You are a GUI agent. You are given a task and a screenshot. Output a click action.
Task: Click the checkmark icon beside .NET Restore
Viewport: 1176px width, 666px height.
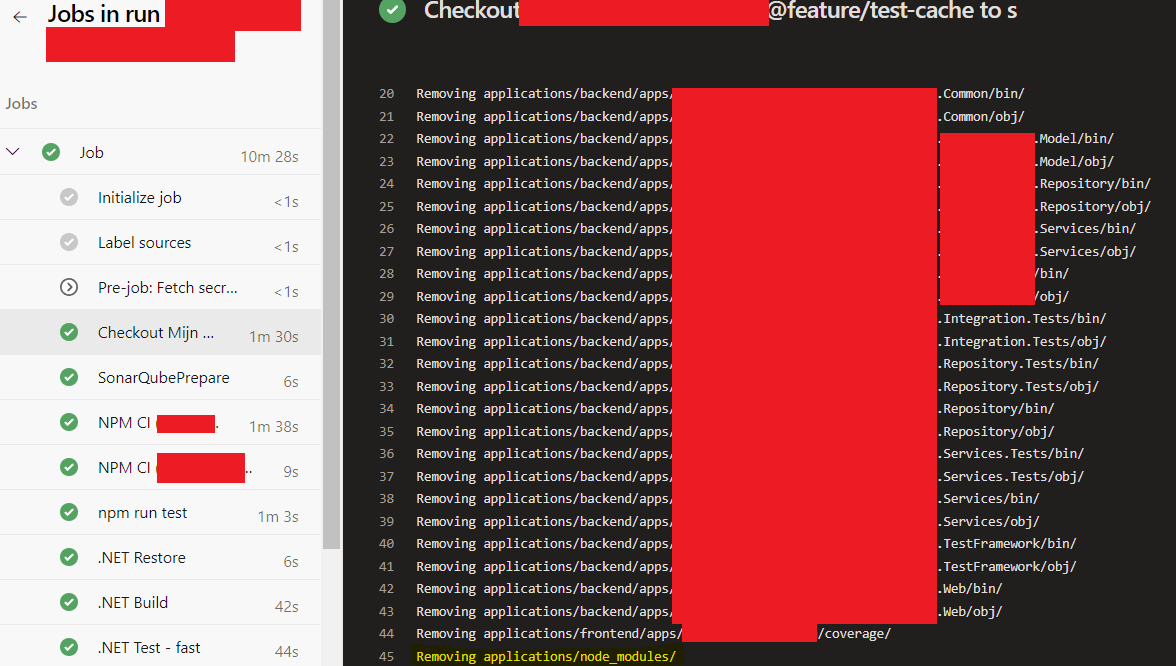coord(68,557)
